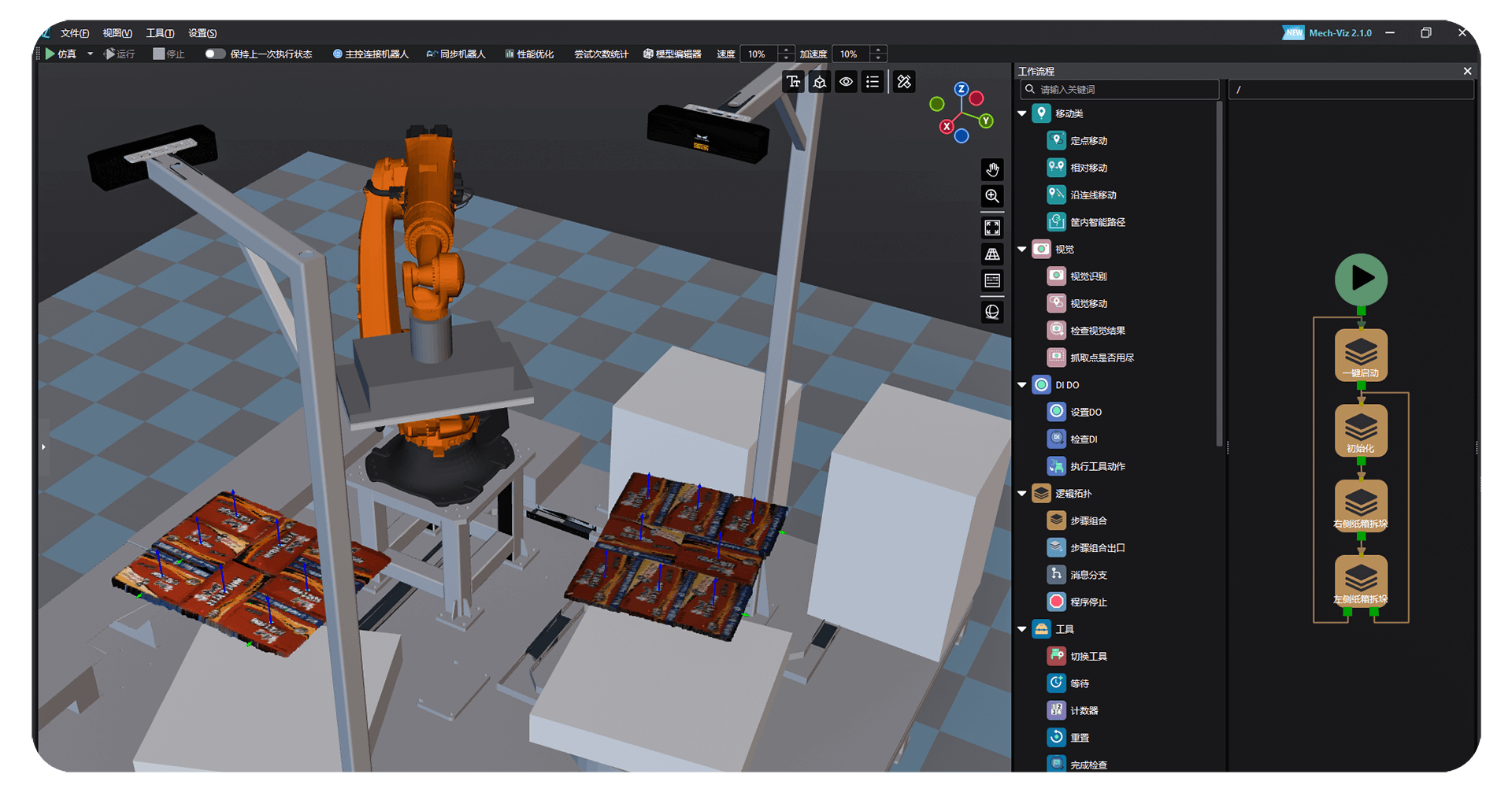
Task: Open the 设置(S) menu
Action: tap(202, 33)
